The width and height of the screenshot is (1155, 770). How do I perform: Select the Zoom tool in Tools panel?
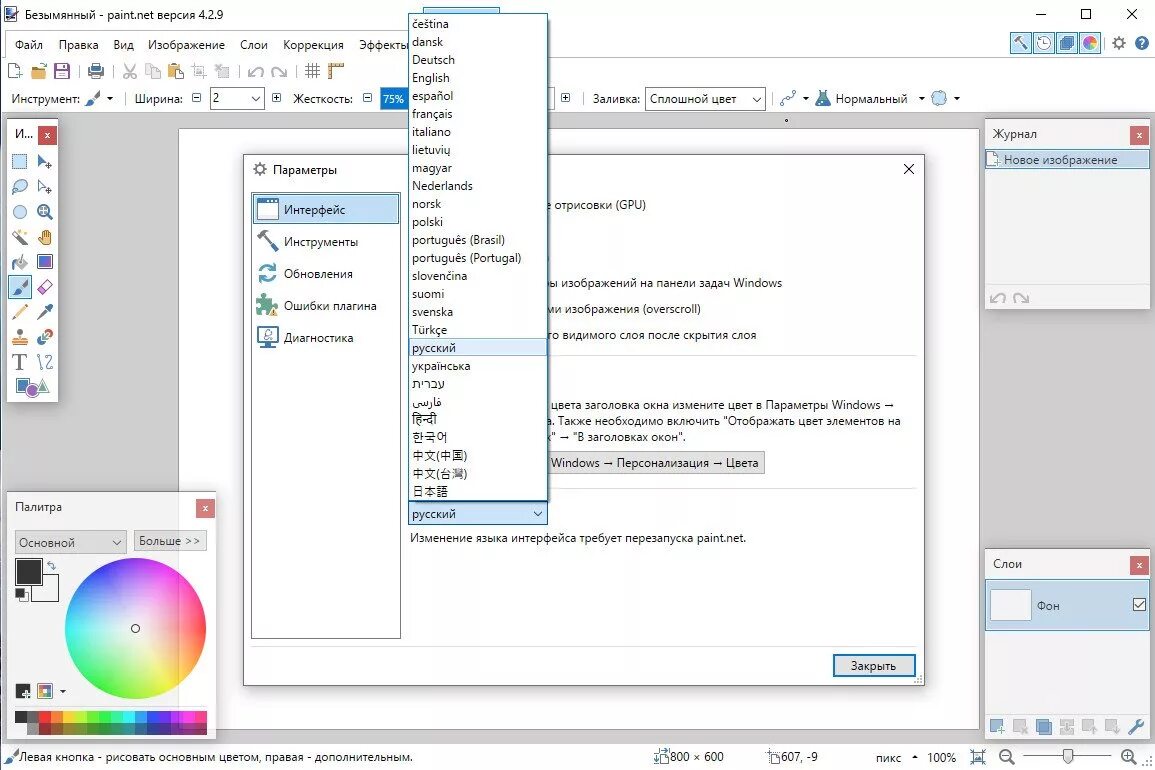click(45, 212)
